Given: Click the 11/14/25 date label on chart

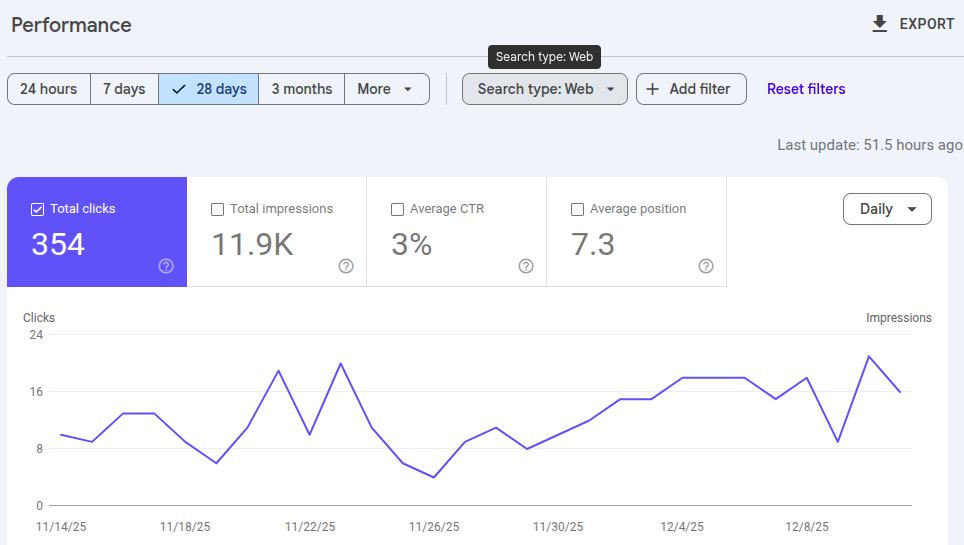Looking at the screenshot, I should click(61, 527).
